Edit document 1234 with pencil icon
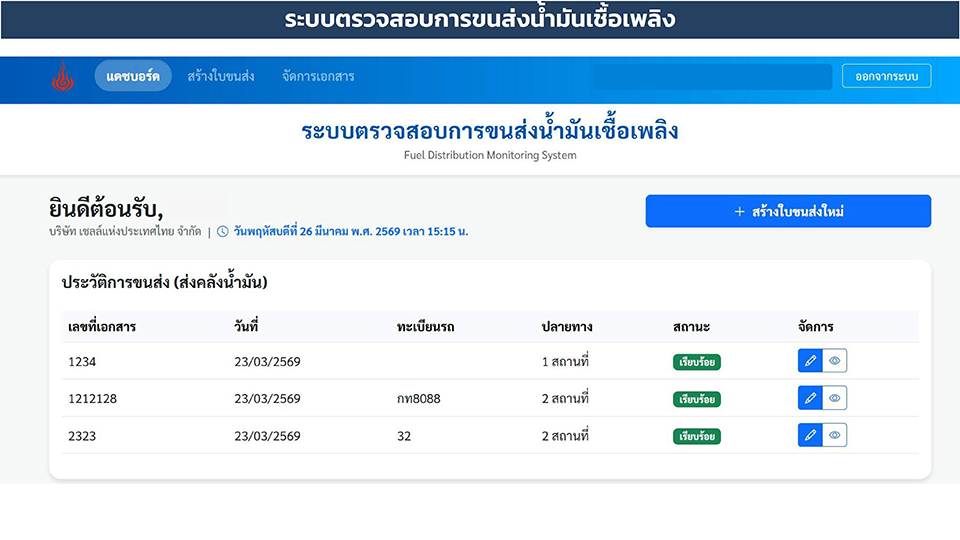Viewport: 960px width, 540px height. [x=810, y=361]
